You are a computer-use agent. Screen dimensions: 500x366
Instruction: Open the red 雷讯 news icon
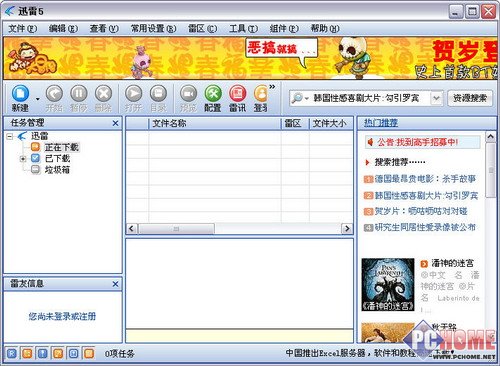point(237,93)
